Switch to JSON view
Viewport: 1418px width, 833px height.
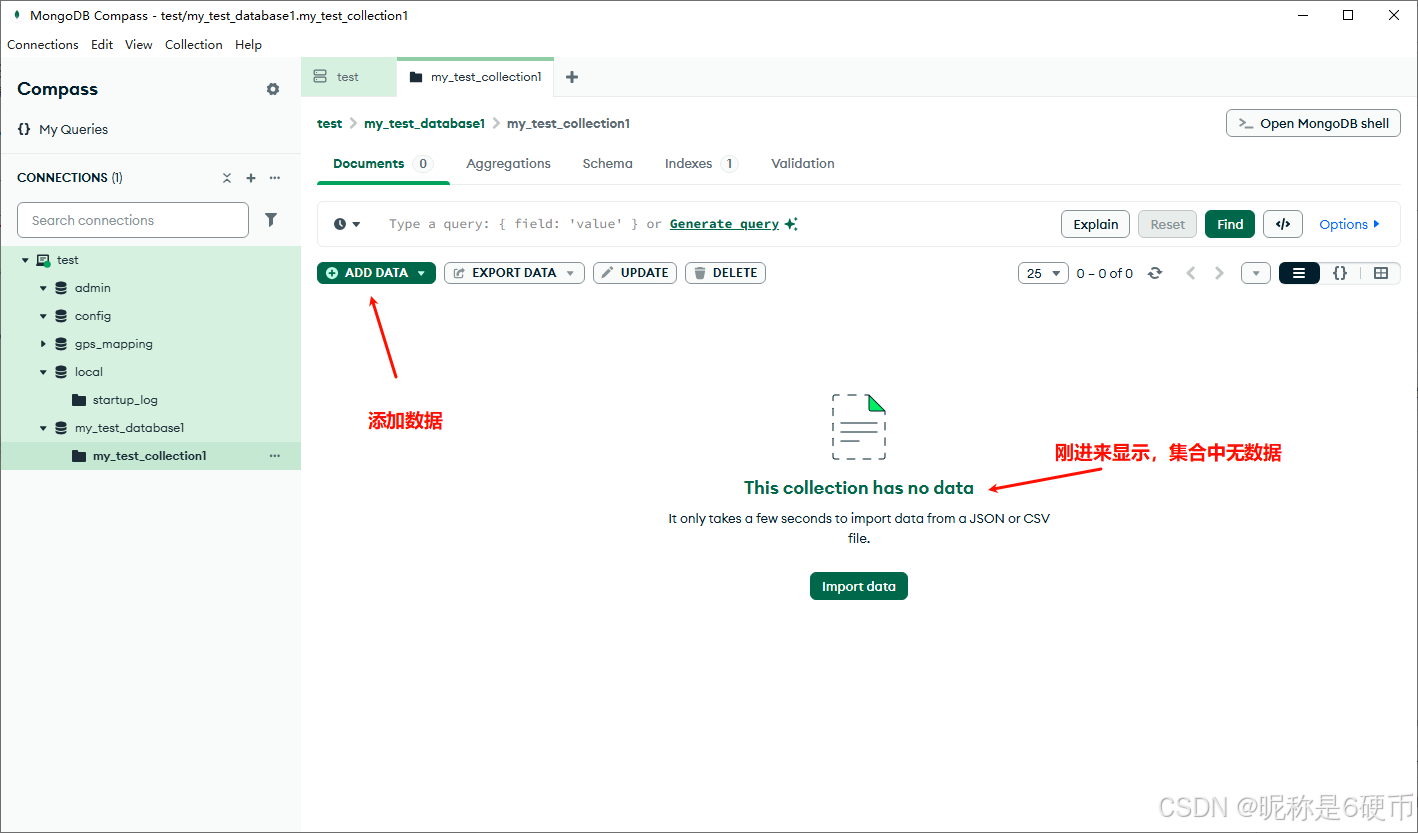click(1340, 273)
